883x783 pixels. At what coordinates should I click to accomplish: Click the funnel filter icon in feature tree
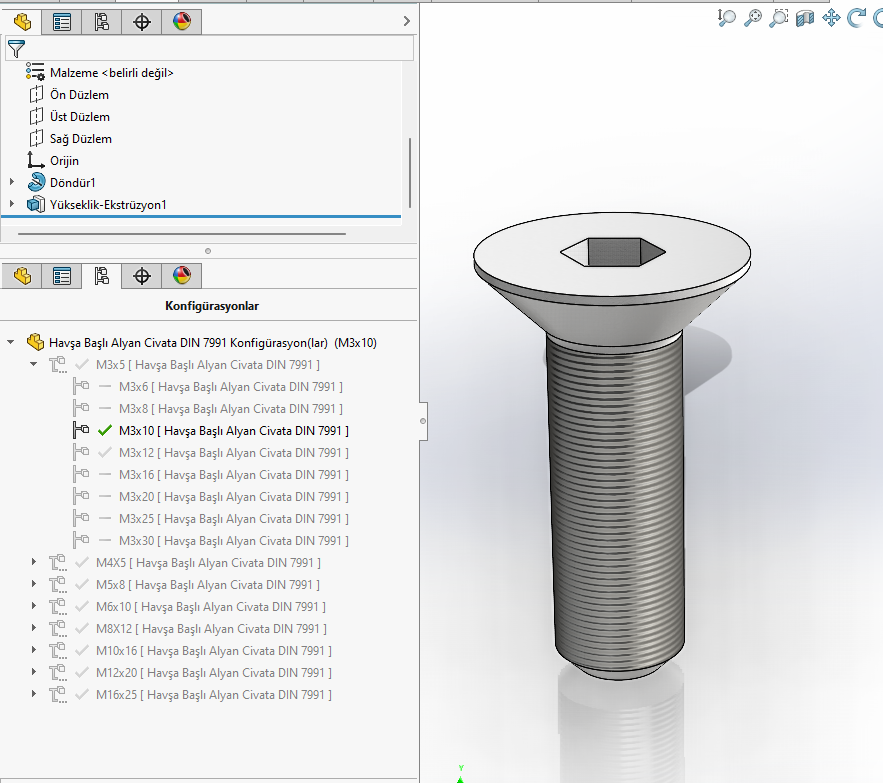point(16,48)
